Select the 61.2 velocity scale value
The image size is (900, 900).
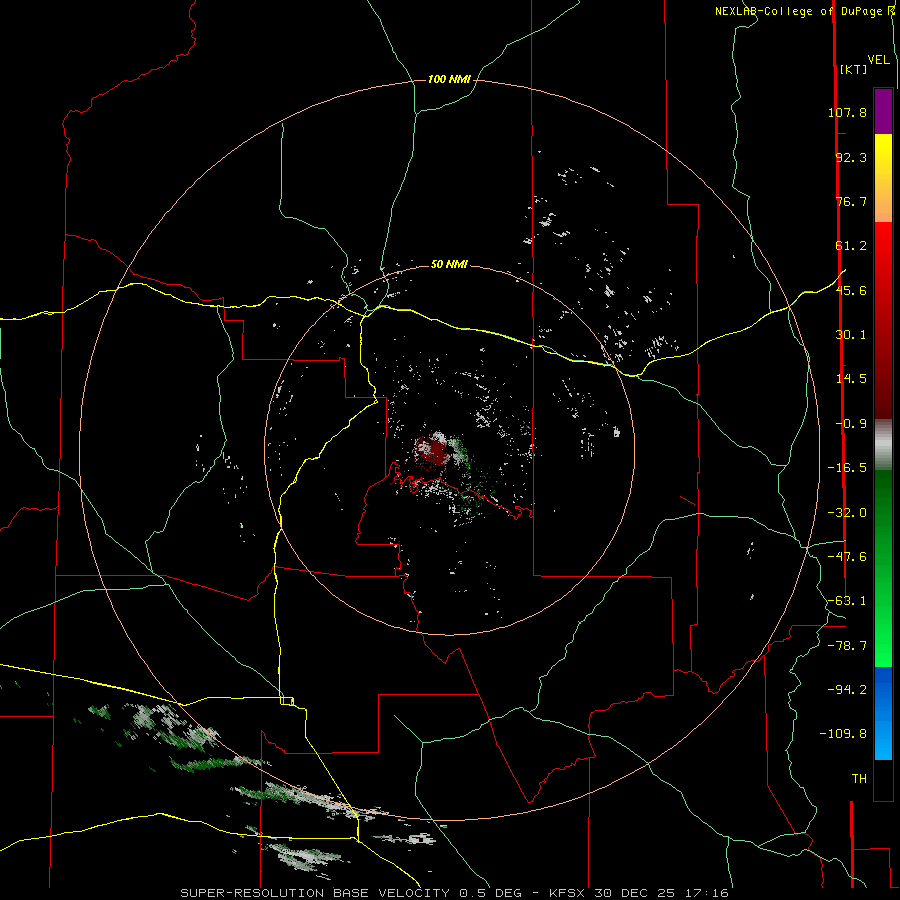(x=851, y=246)
